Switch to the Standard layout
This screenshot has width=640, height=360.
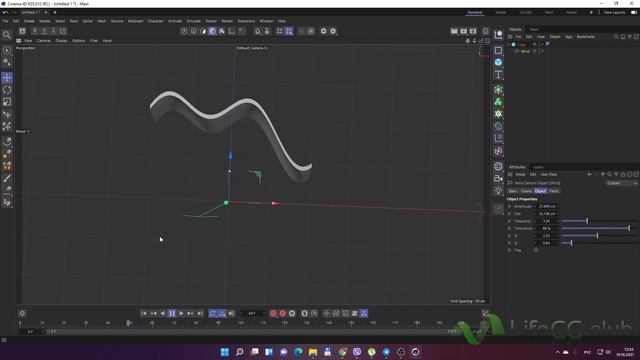pyautogui.click(x=475, y=13)
